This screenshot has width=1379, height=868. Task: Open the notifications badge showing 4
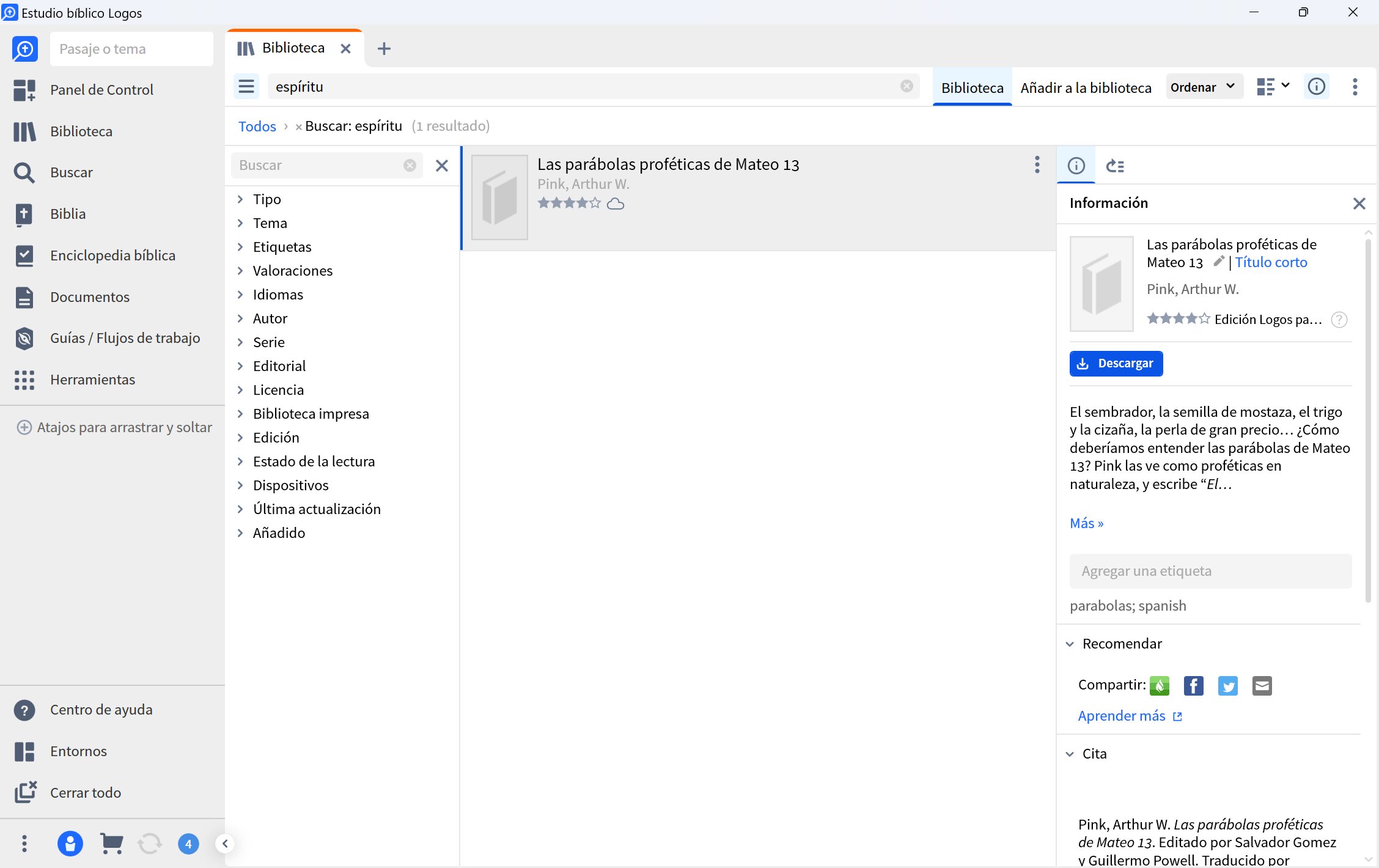(188, 844)
